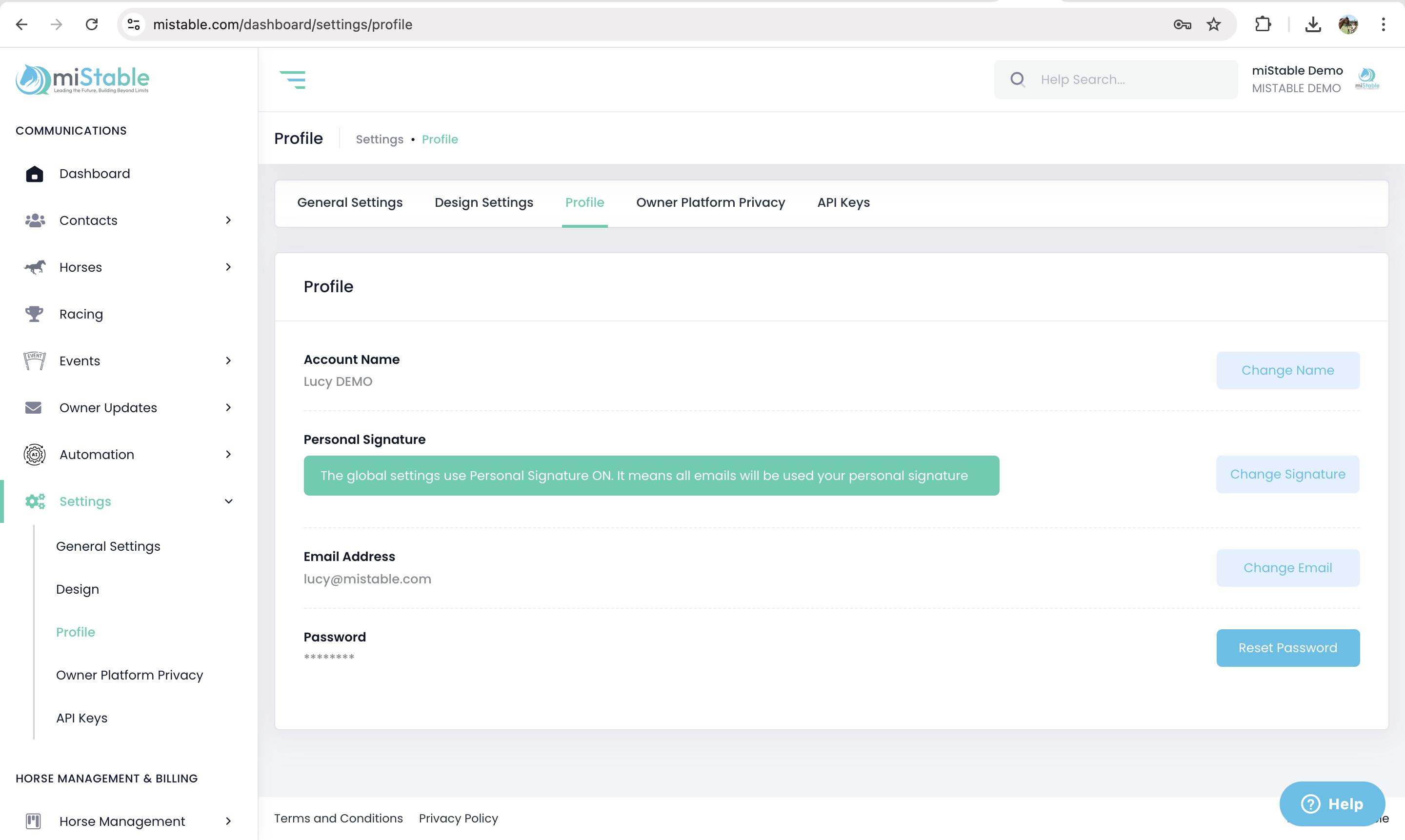Expand the Events submenu chevron
Viewport: 1405px width, 840px height.
pyautogui.click(x=228, y=360)
